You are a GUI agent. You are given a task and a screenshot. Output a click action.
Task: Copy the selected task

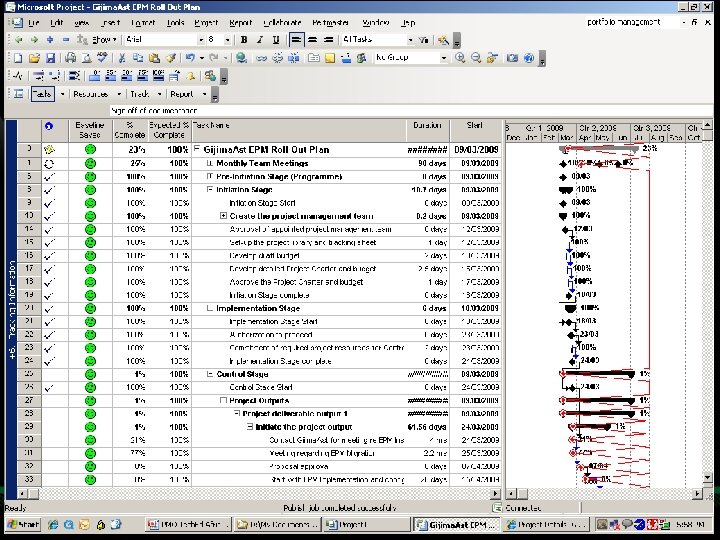[x=138, y=58]
